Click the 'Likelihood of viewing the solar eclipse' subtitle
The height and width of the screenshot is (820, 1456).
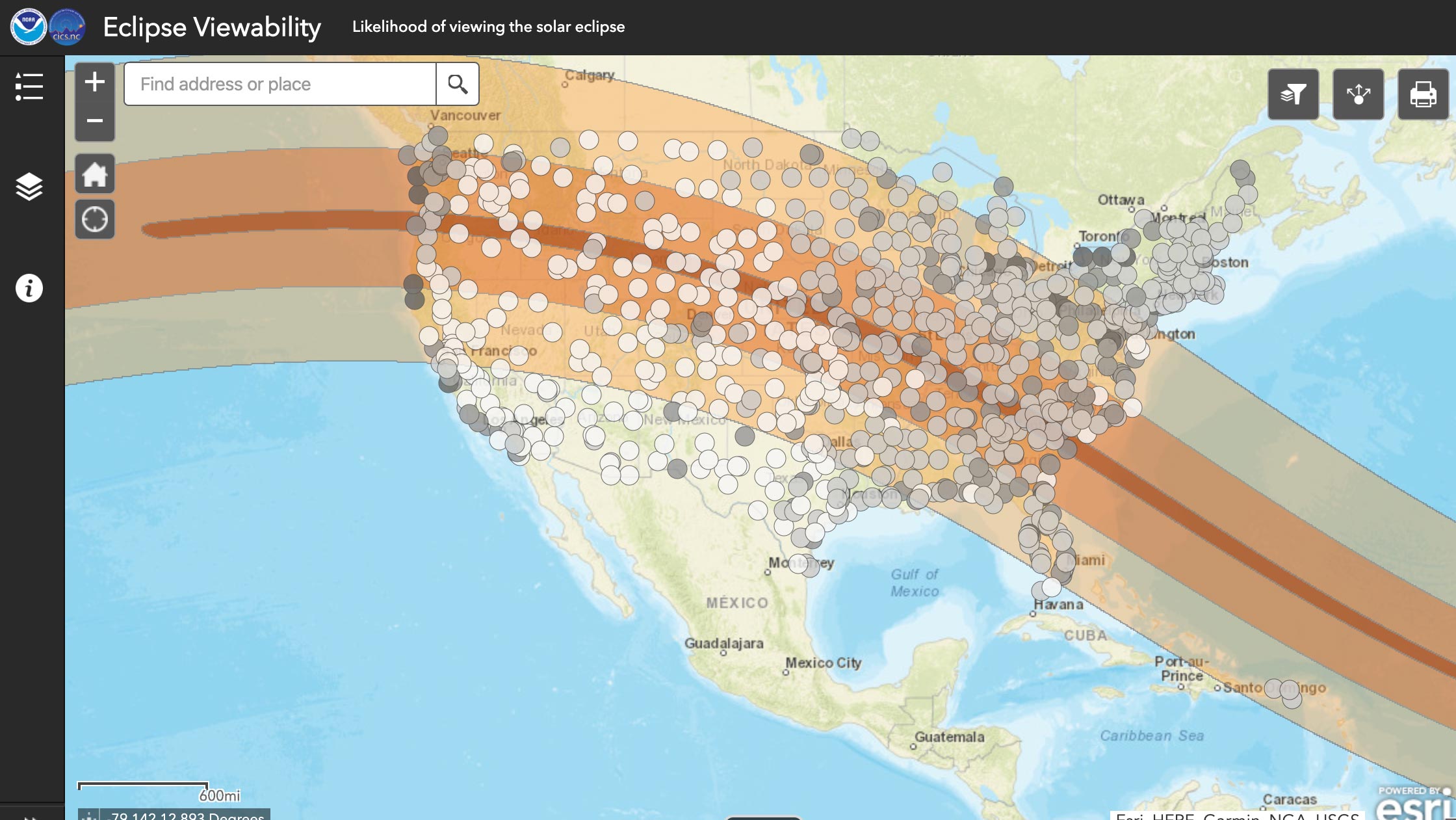coord(488,27)
